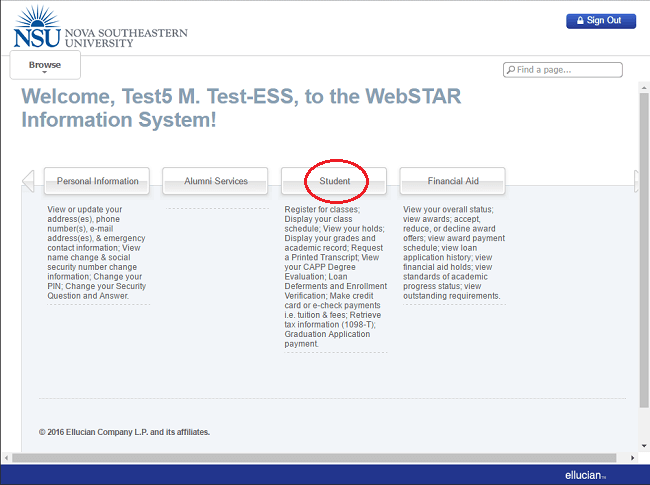Viewport: 650px width, 485px height.
Task: Click the Nova Southeastern University name text
Action: 126,38
